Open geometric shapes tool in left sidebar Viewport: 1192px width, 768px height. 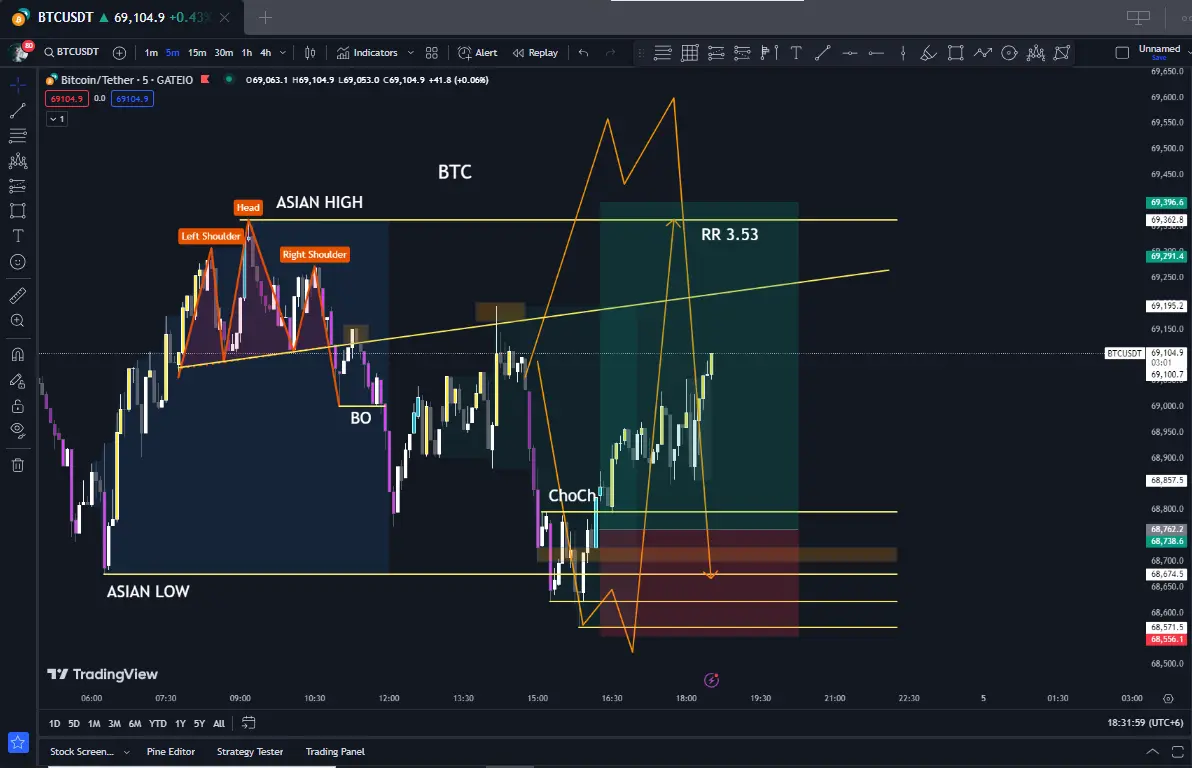(x=17, y=211)
